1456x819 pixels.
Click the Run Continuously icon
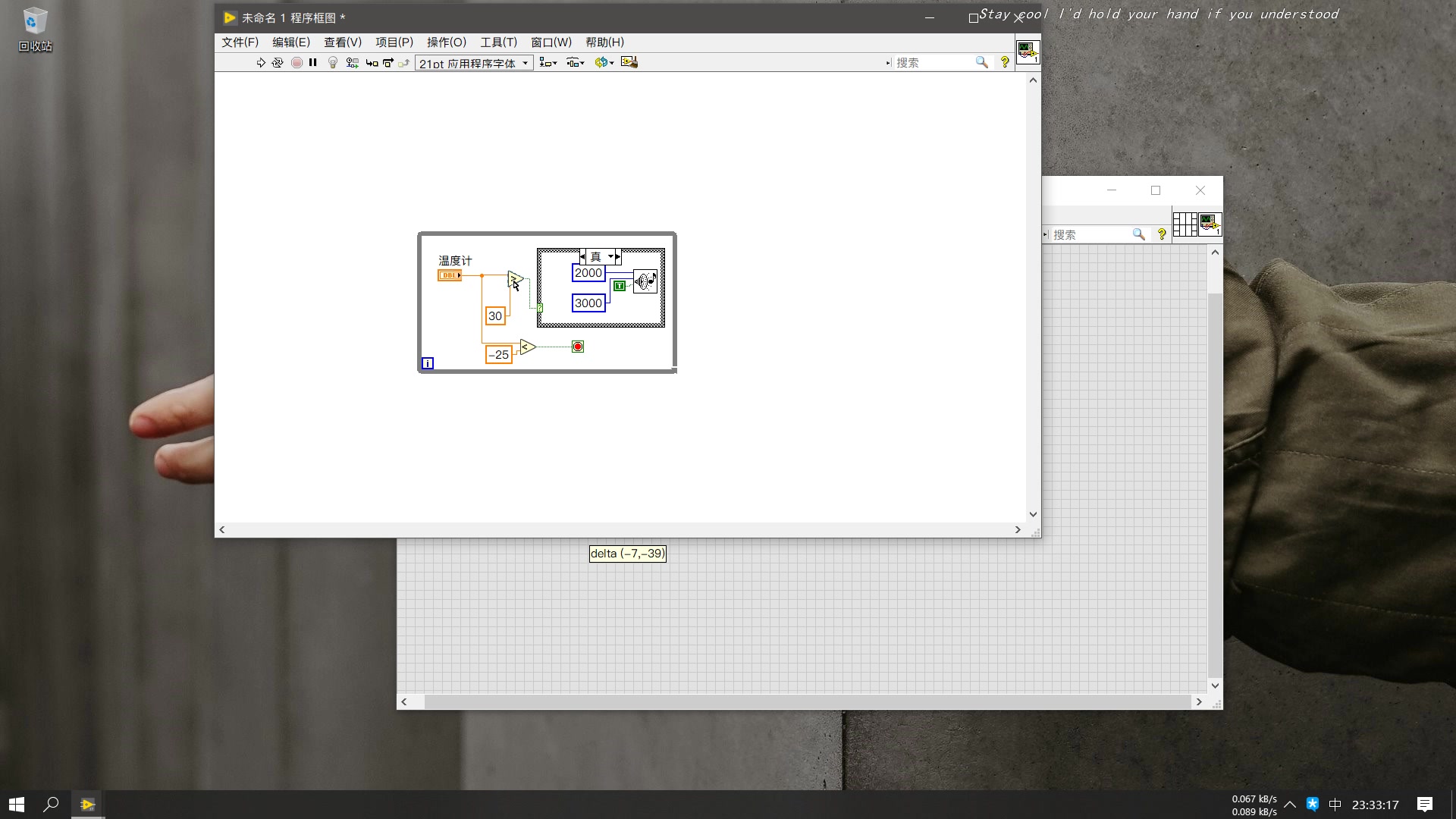coord(278,63)
